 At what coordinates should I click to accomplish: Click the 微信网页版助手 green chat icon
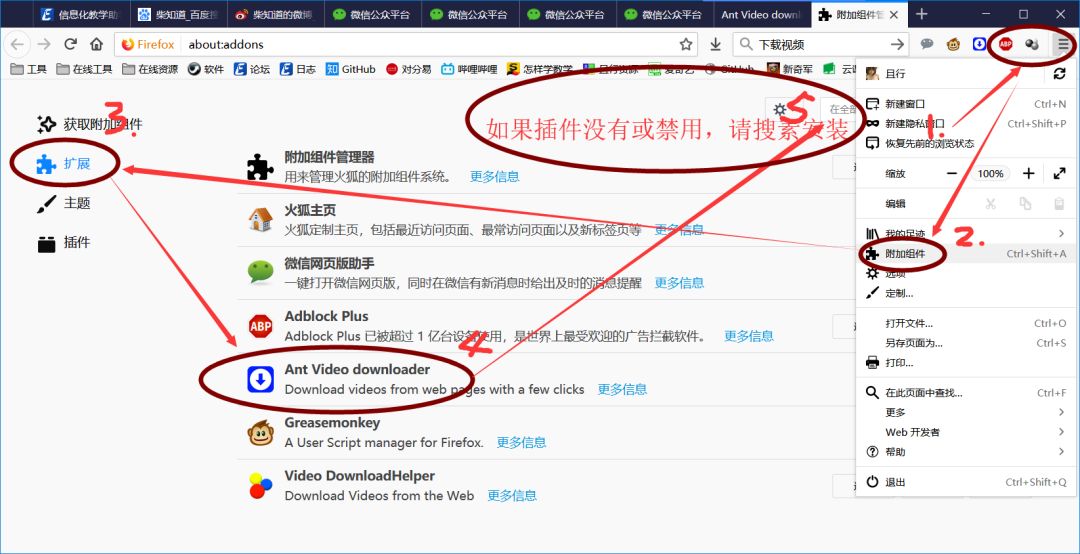(260, 273)
